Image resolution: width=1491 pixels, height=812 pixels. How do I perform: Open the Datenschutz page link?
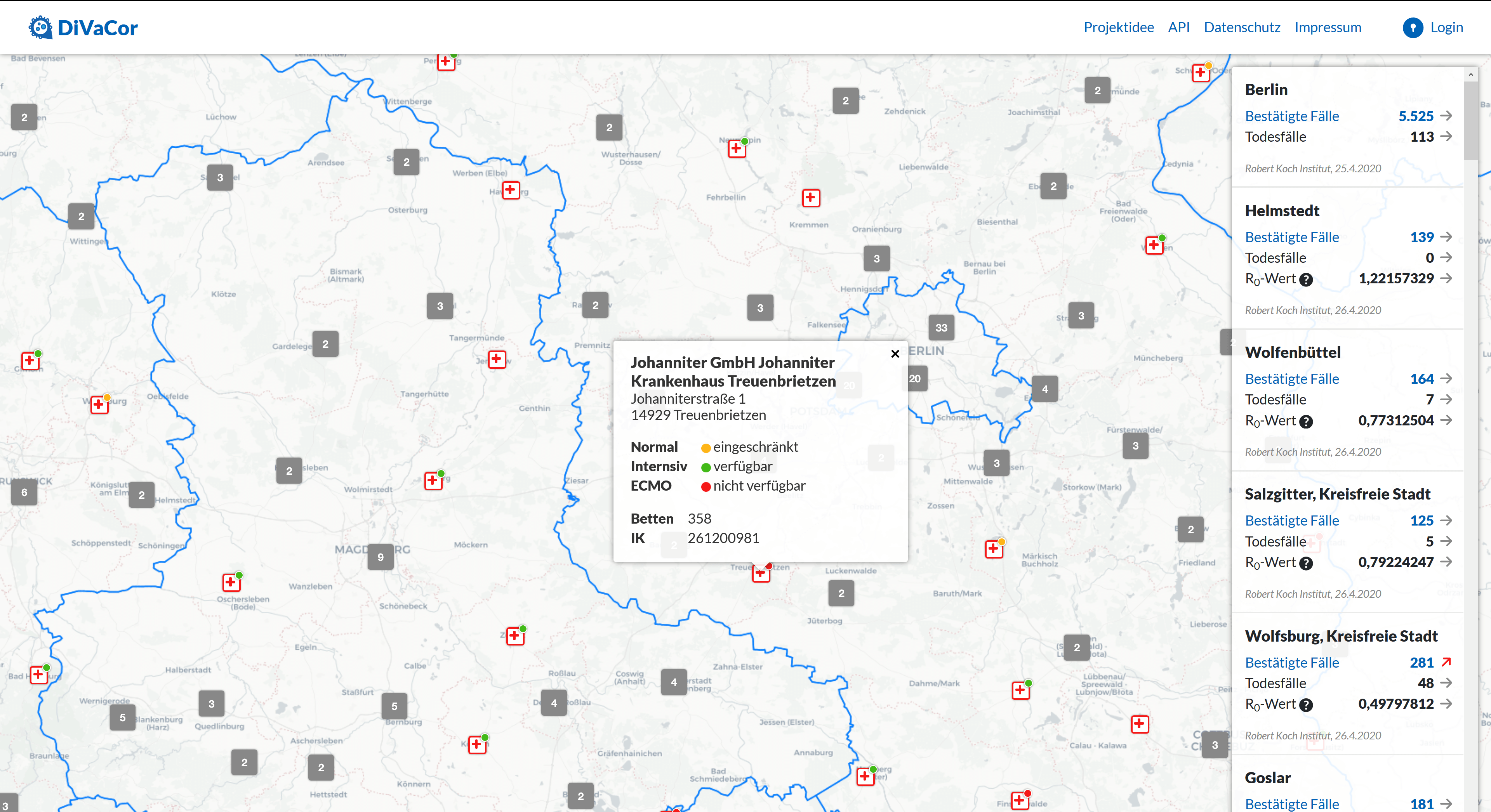pyautogui.click(x=1242, y=27)
